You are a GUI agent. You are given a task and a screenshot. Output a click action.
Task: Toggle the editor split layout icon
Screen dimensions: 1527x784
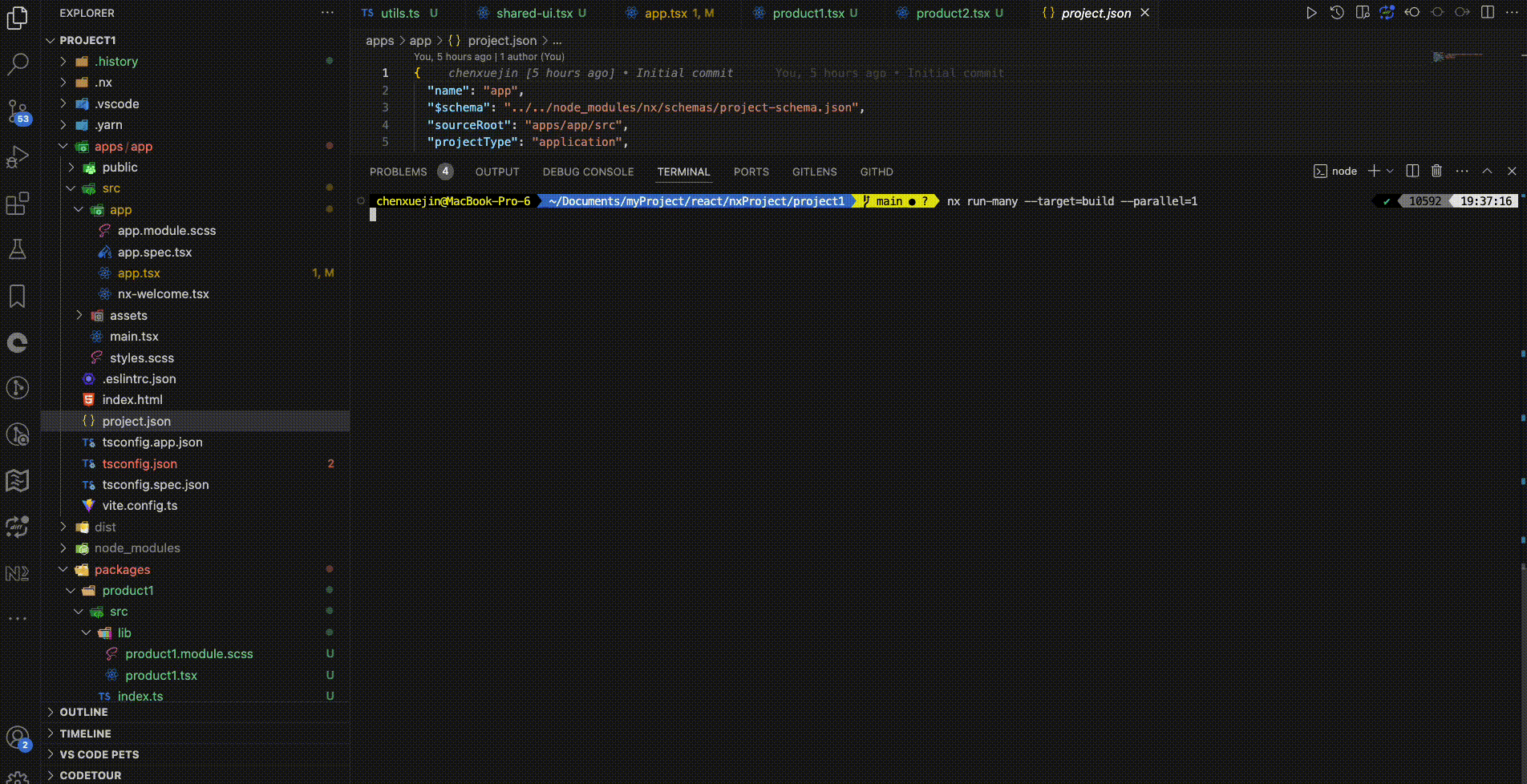tap(1488, 13)
